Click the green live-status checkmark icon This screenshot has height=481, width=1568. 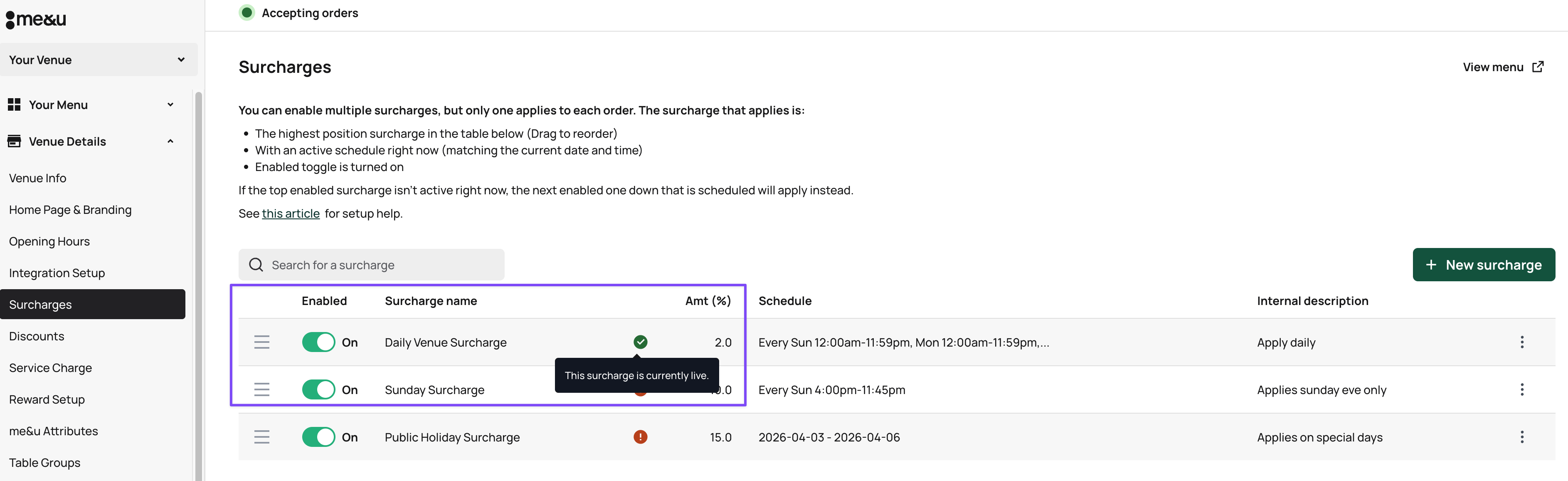[640, 342]
